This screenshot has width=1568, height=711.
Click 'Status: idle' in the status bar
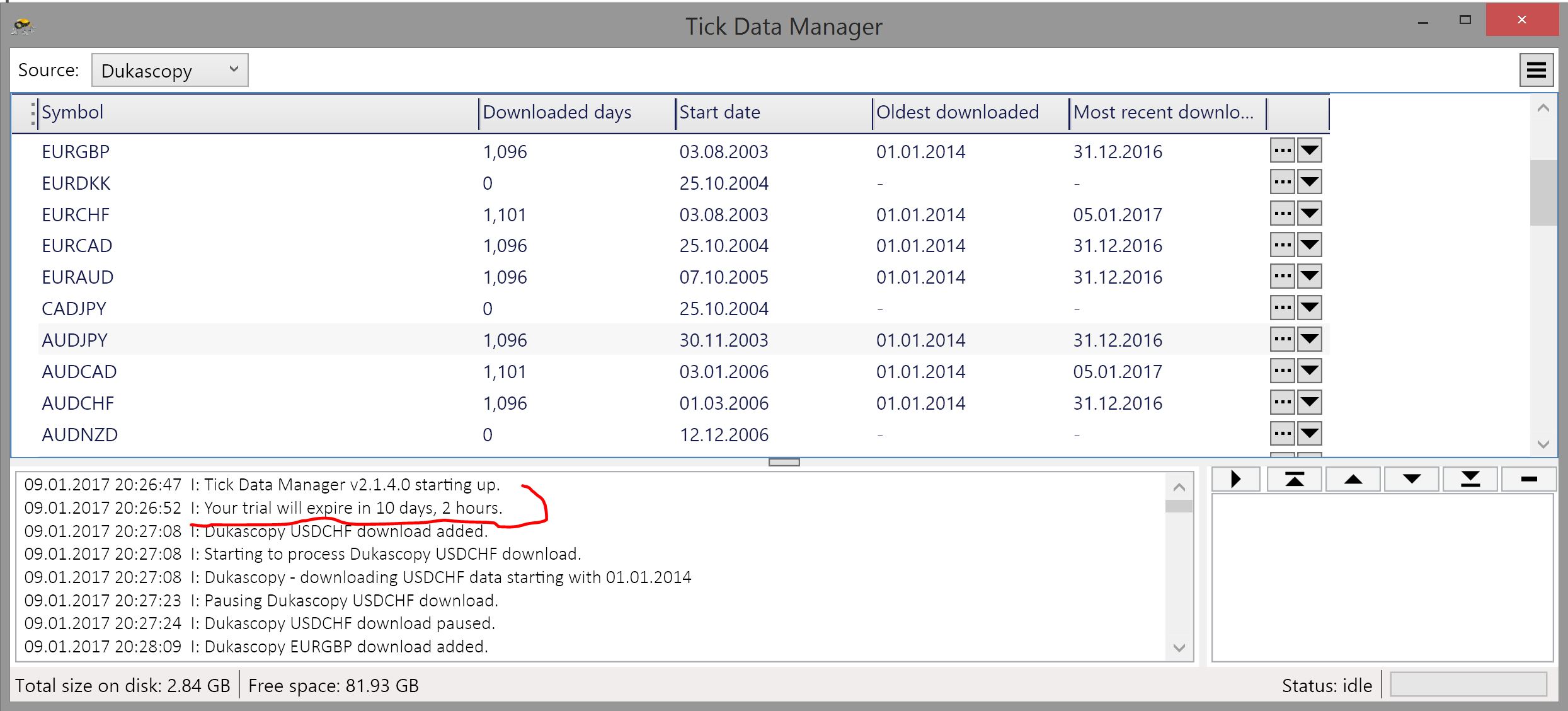1327,686
